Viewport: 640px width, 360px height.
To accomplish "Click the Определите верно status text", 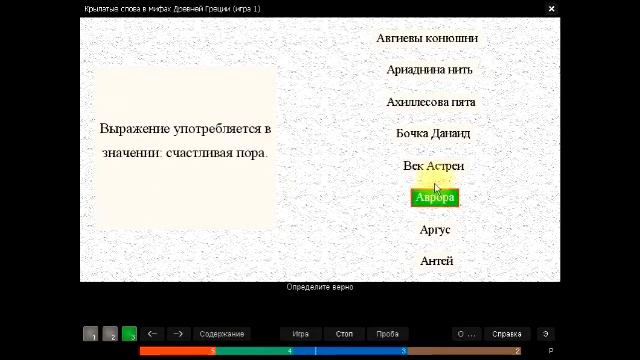I will coord(320,287).
